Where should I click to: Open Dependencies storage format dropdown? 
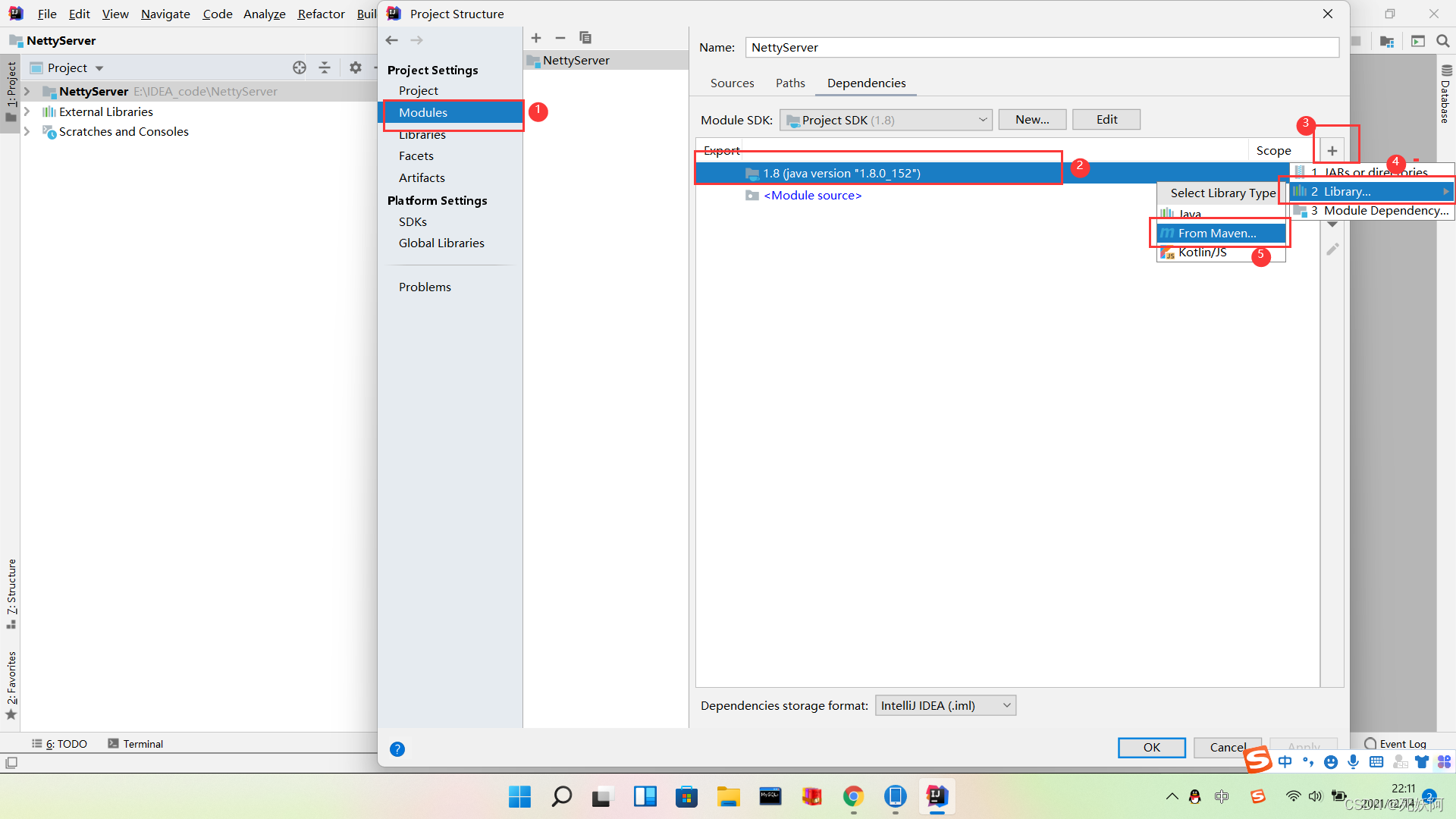[946, 705]
